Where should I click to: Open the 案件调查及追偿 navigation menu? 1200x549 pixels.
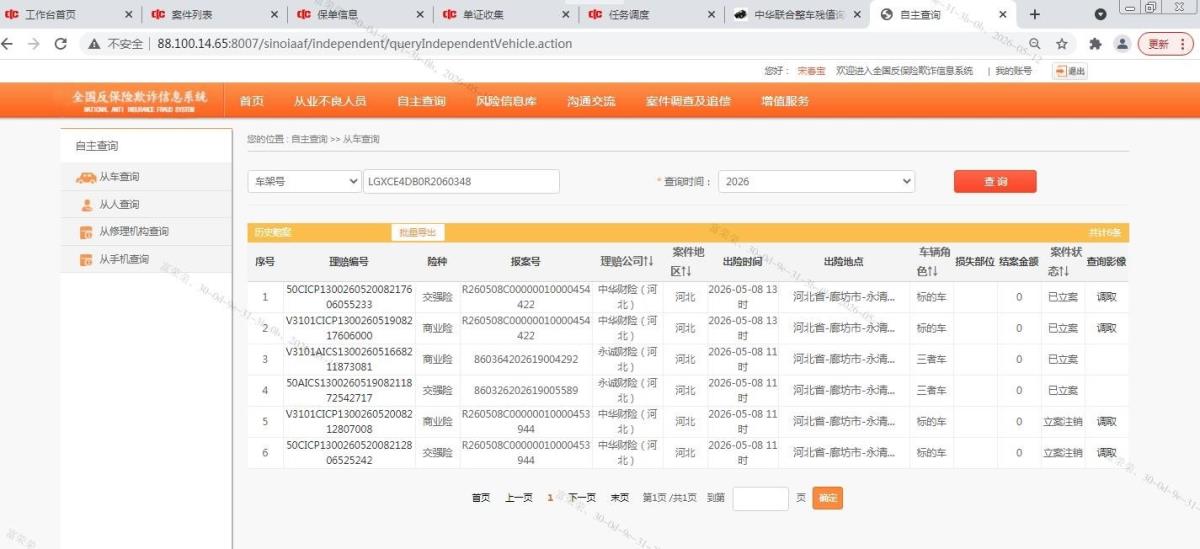tap(688, 101)
